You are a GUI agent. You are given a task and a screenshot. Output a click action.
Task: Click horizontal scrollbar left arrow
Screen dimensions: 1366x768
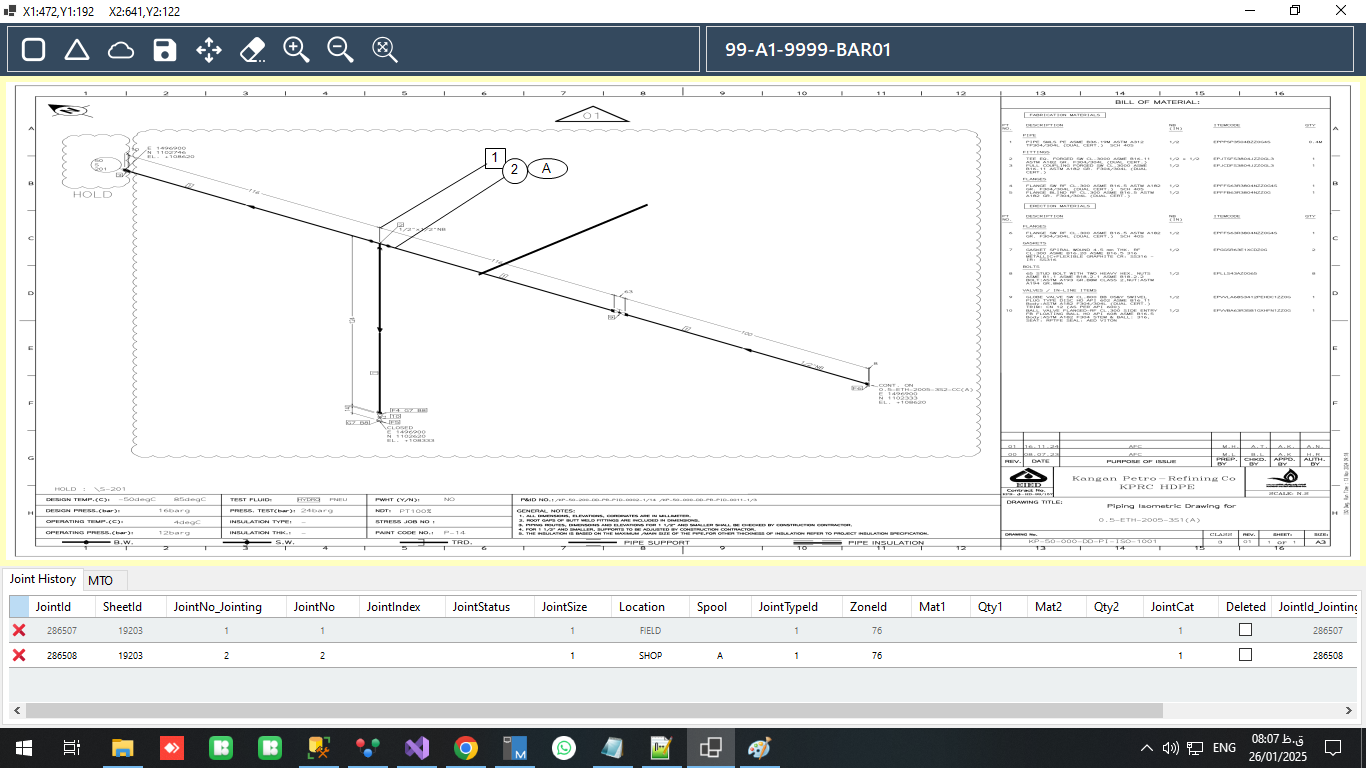coord(17,710)
